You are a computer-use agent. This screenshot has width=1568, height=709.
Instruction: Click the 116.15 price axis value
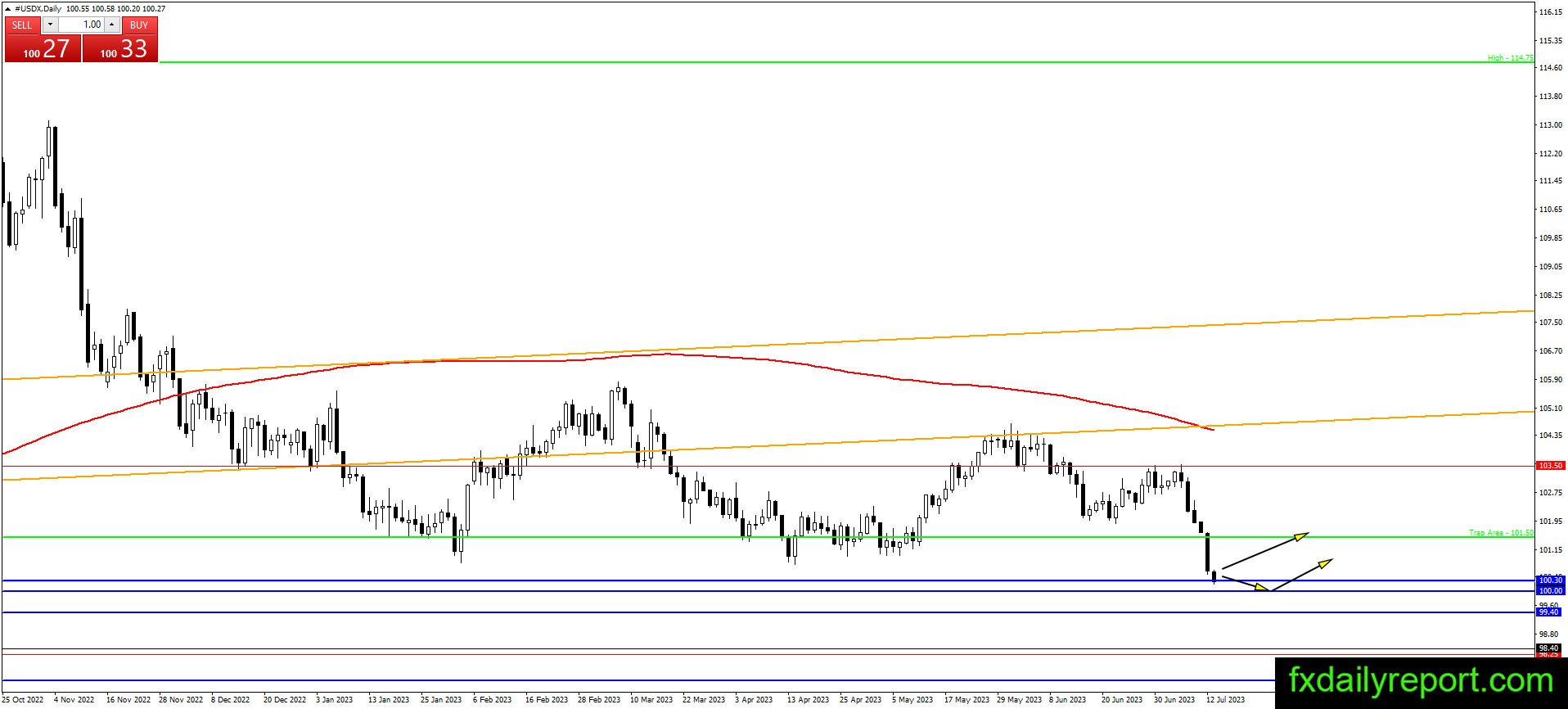(x=1551, y=12)
